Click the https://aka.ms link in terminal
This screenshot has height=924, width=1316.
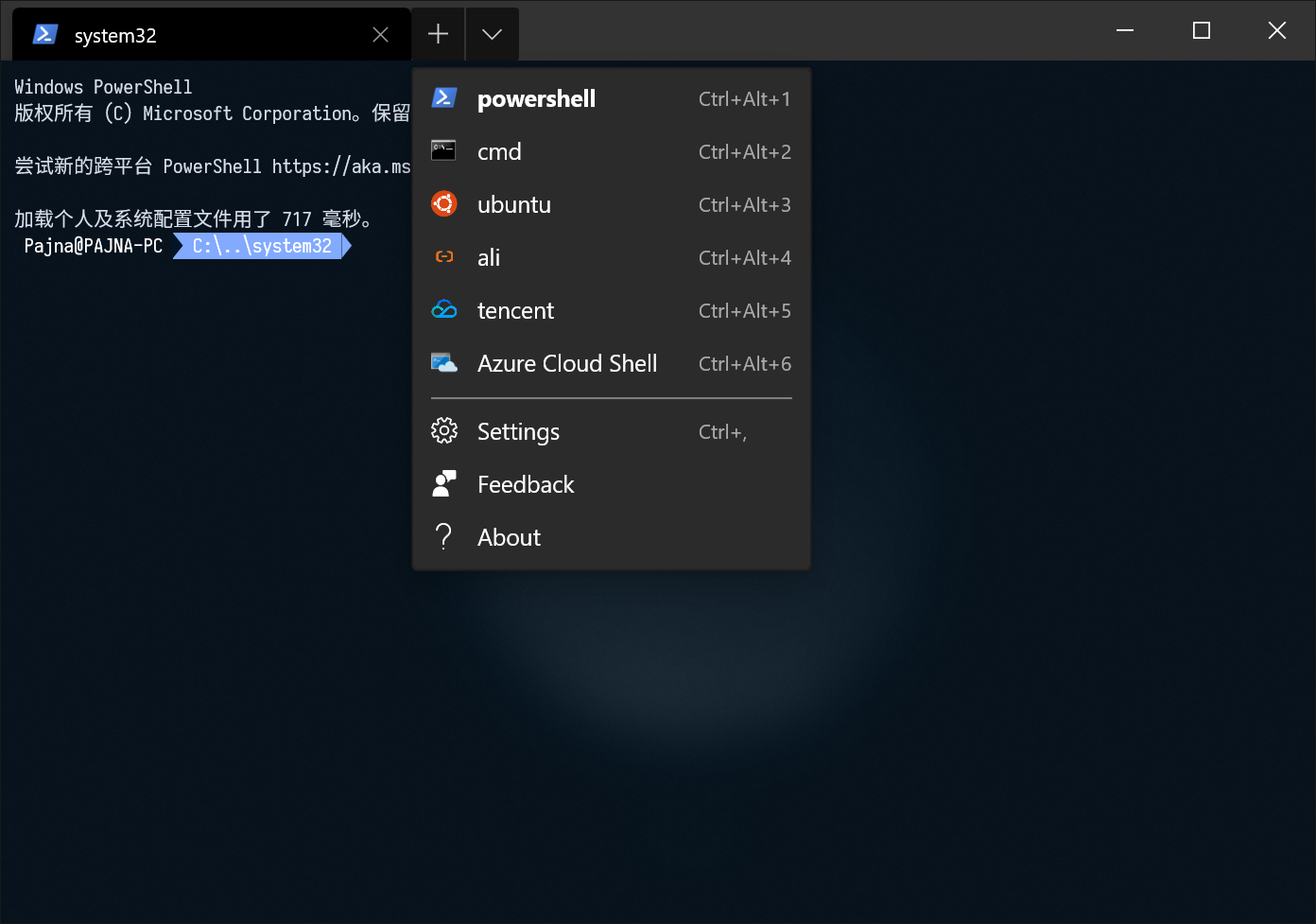341,166
